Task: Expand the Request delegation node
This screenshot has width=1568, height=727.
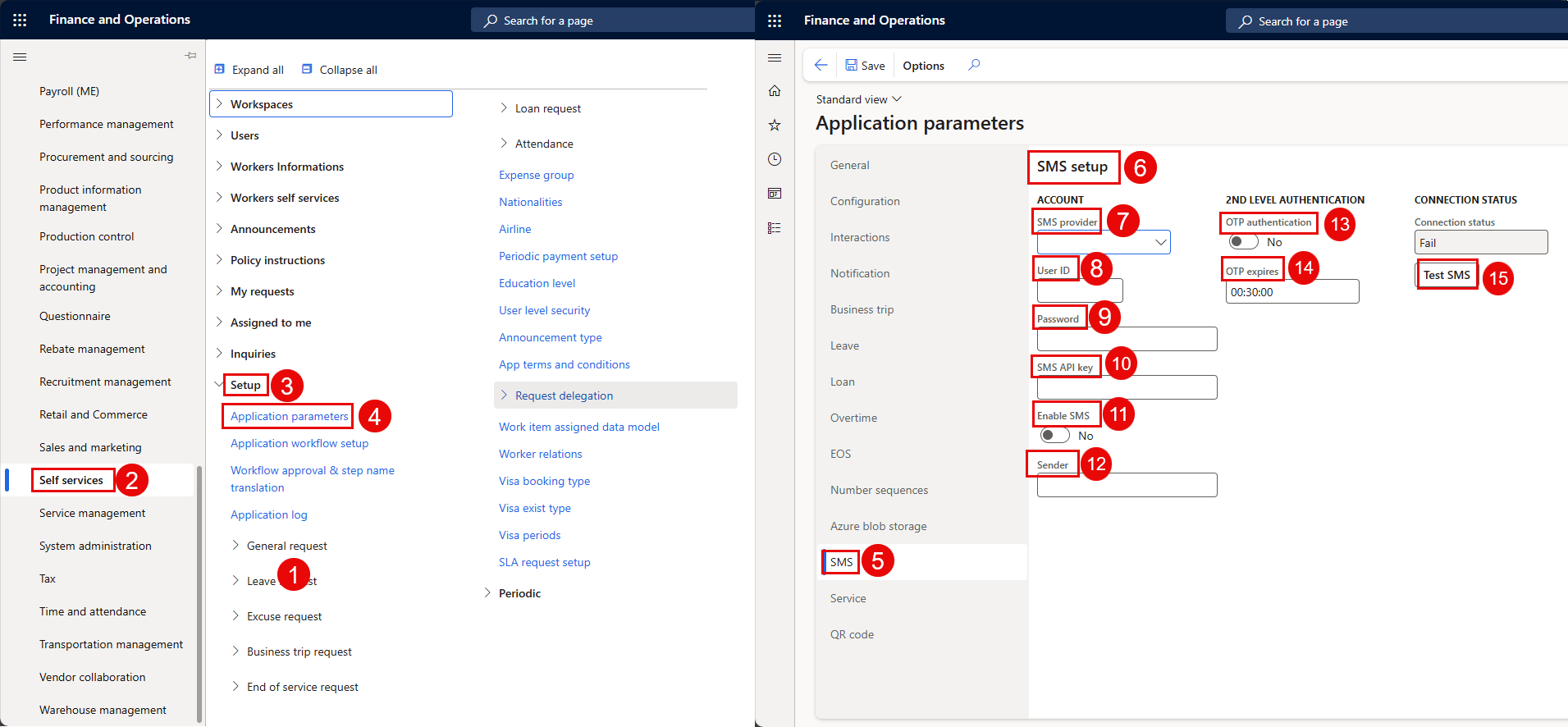Action: tap(504, 395)
